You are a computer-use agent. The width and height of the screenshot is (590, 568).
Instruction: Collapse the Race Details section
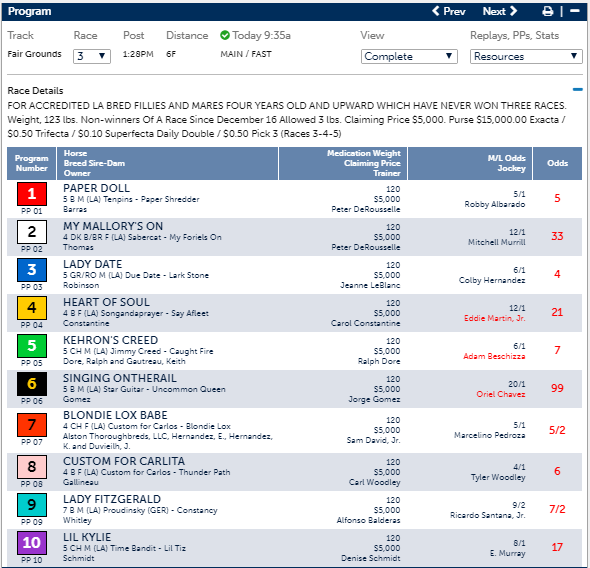[578, 90]
